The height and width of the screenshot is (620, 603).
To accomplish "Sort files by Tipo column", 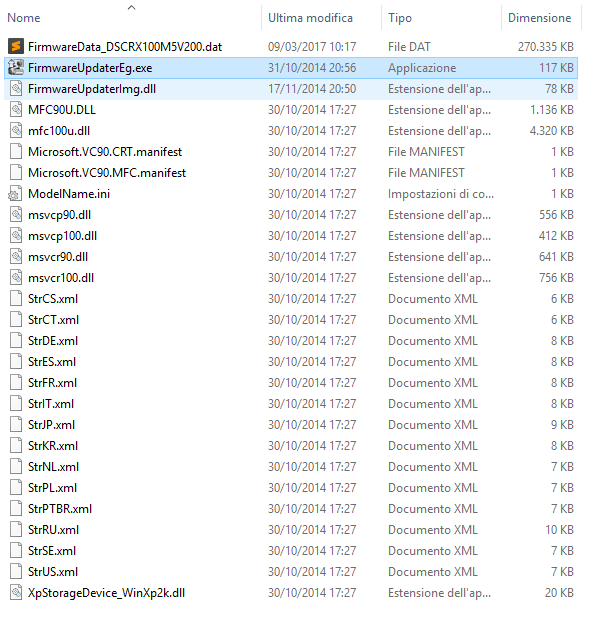I will pos(400,18).
